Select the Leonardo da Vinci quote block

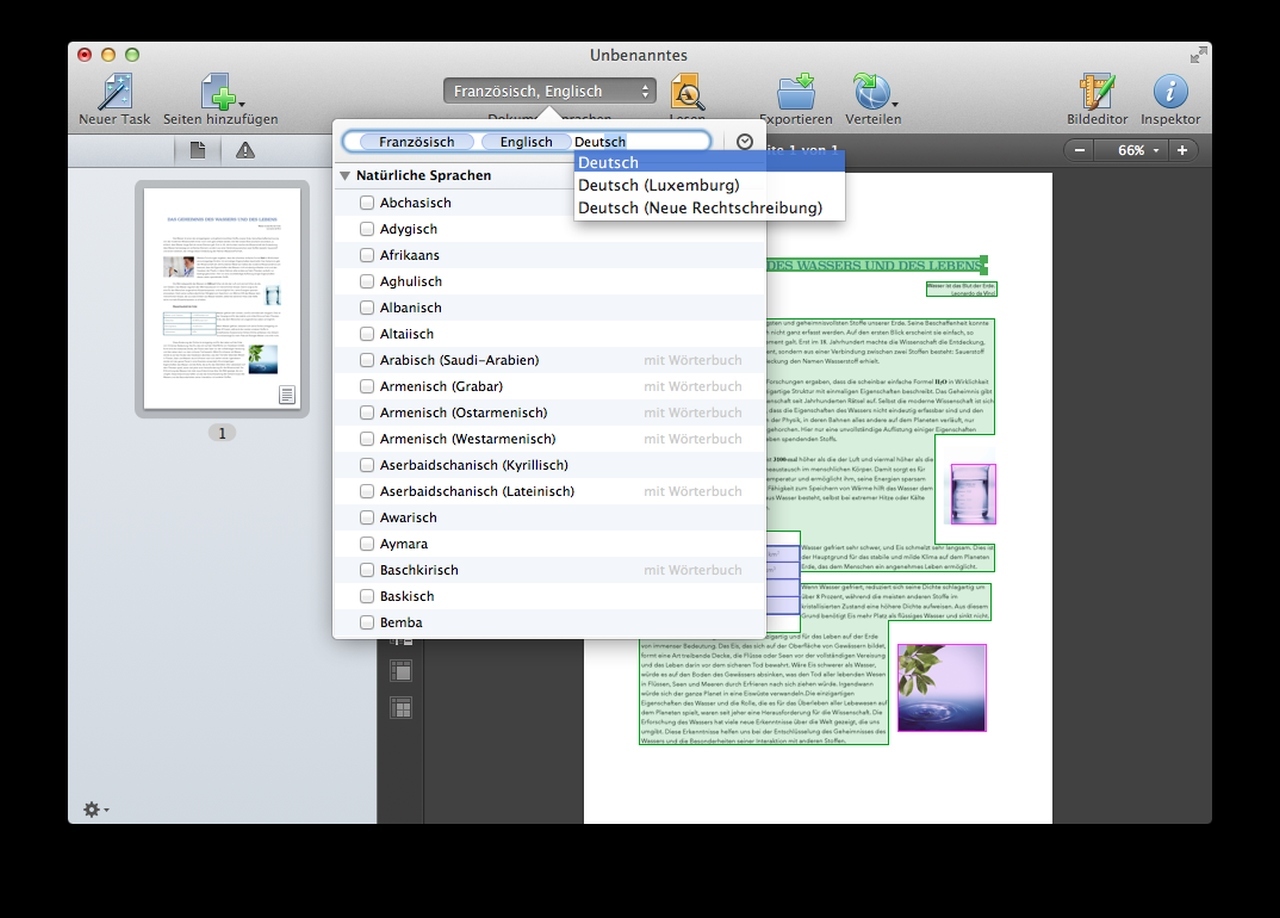pyautogui.click(x=961, y=289)
